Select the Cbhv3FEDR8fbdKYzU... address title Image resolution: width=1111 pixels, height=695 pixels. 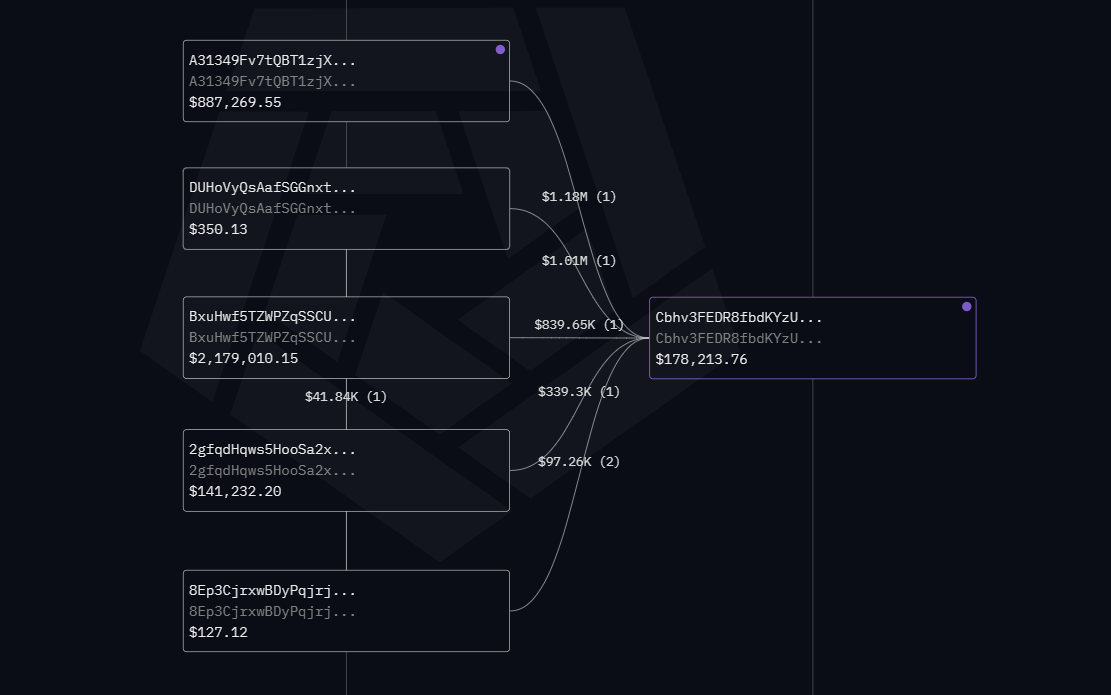(x=739, y=317)
